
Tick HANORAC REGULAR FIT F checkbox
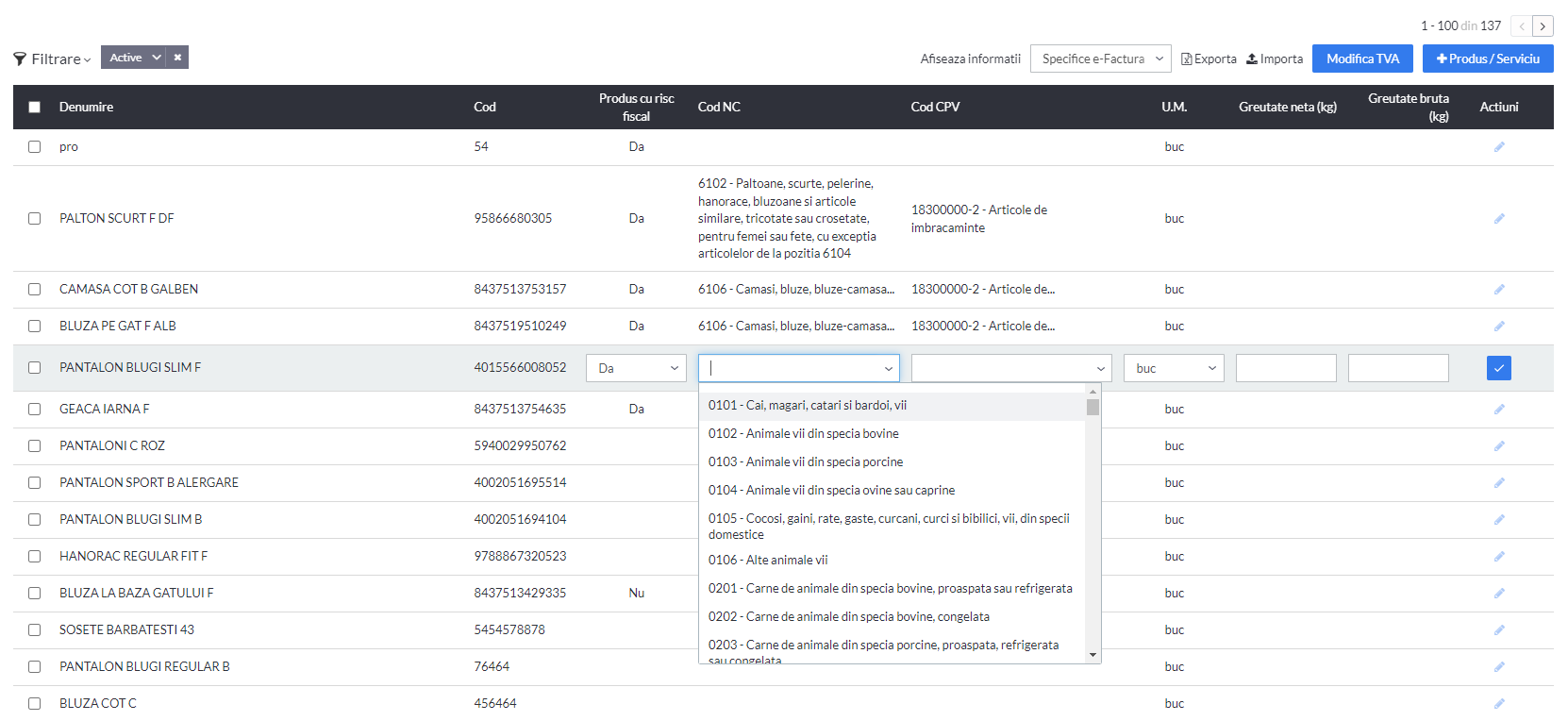[35, 557]
